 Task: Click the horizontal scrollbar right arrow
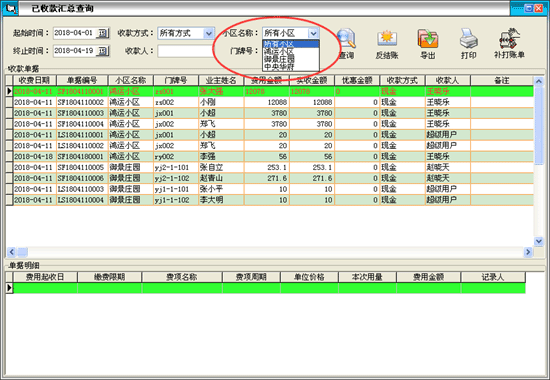coord(528,252)
